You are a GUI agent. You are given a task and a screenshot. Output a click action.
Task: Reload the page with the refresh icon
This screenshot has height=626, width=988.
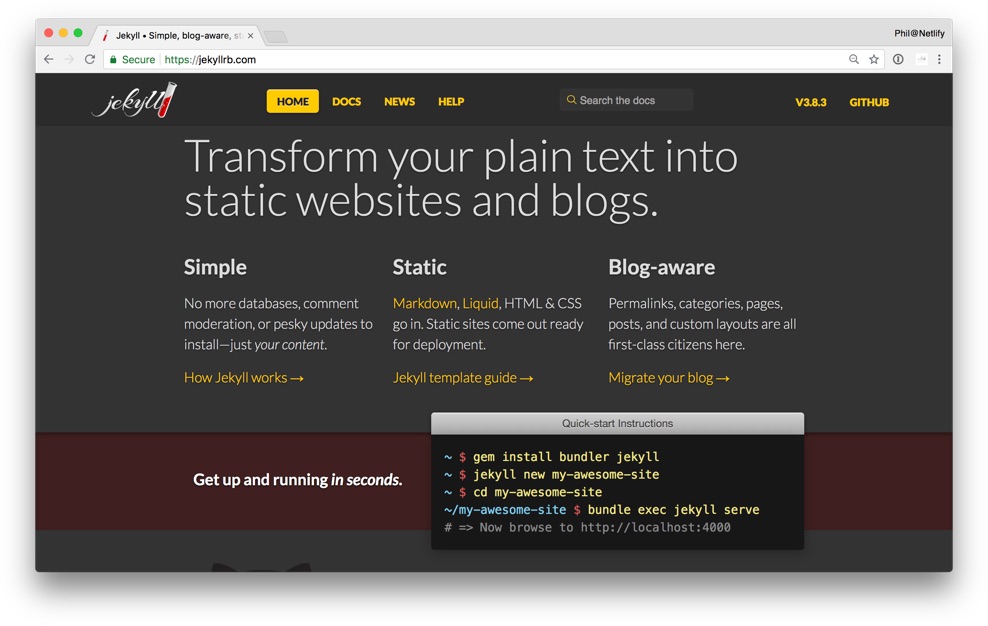[x=90, y=60]
